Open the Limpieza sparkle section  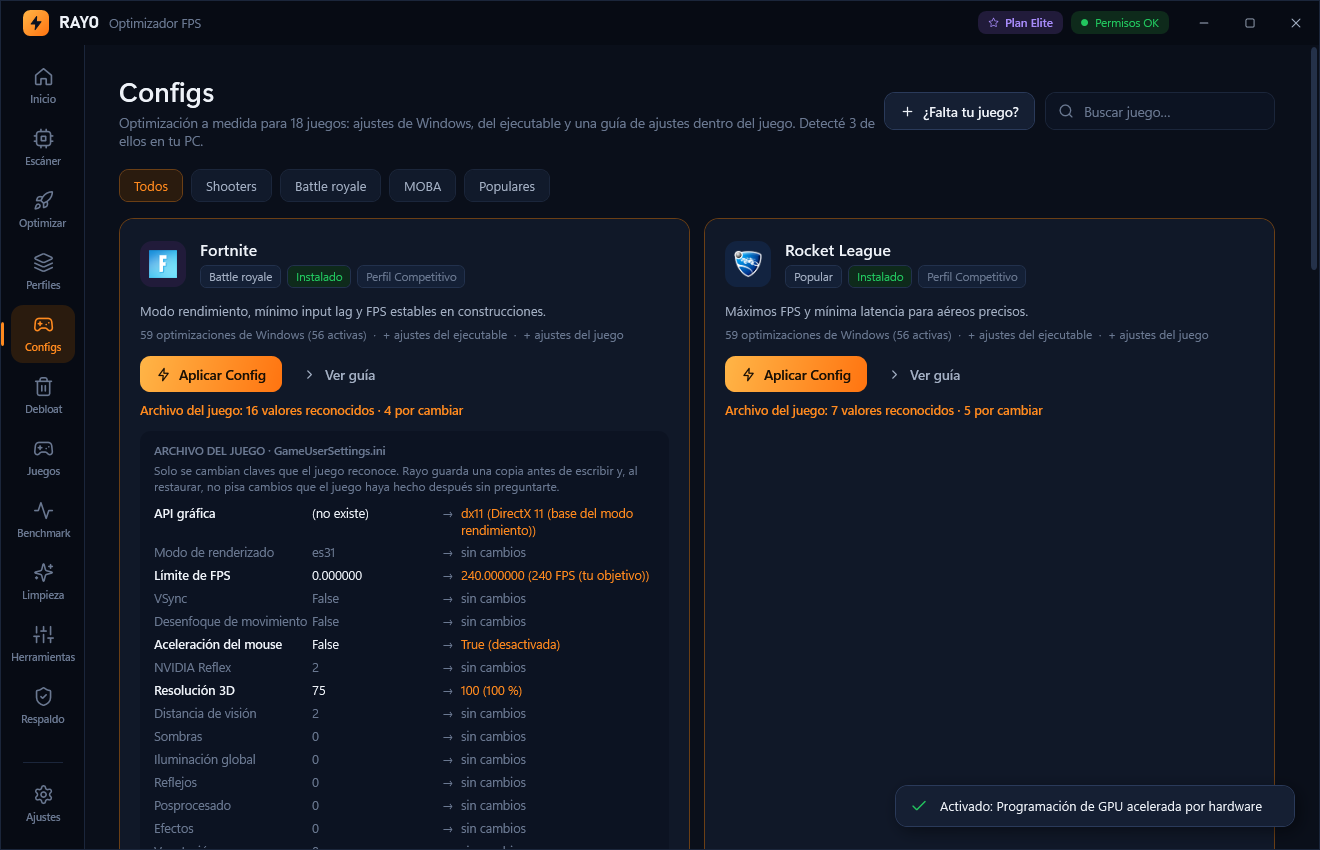click(43, 582)
